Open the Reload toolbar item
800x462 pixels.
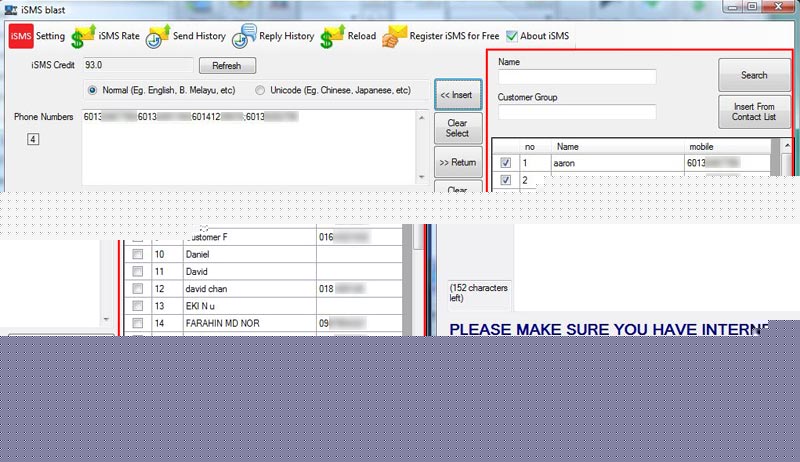tap(362, 36)
